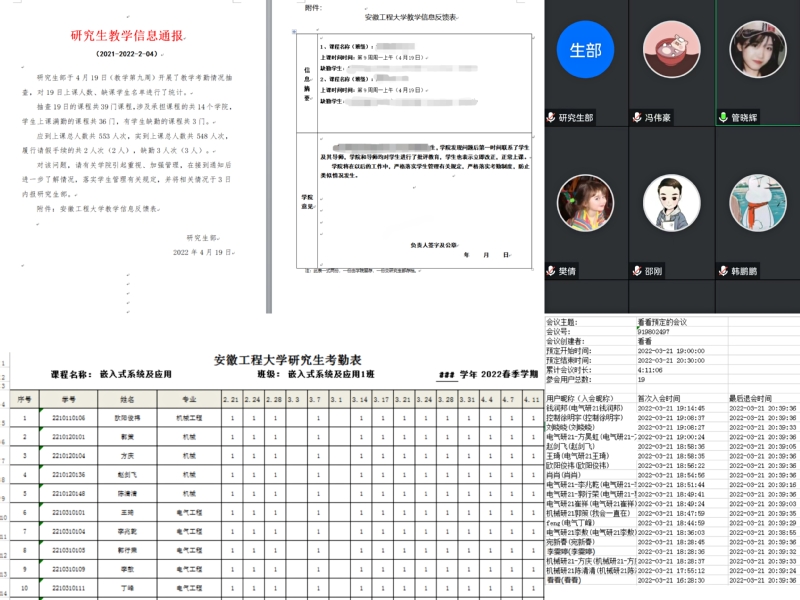Image resolution: width=800 pixels, height=600 pixels.
Task: Click 樊倩's muted microphone icon
Action: click(551, 271)
